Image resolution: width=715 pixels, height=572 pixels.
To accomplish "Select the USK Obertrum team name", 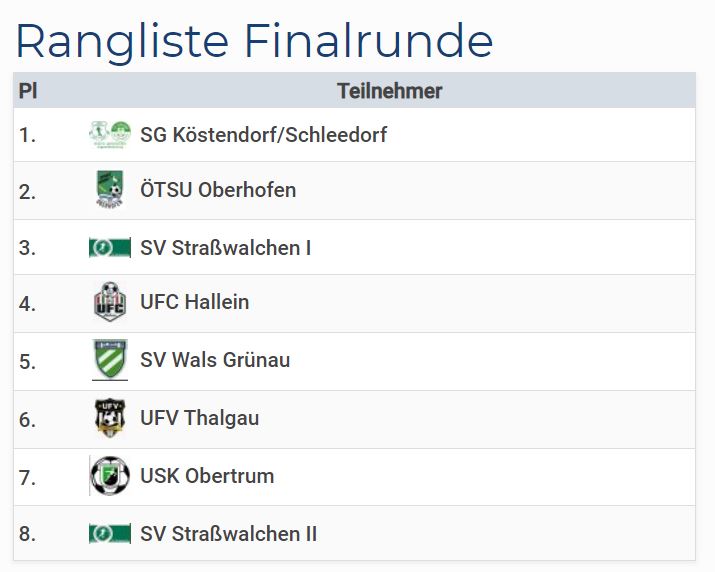I will click(x=207, y=476).
